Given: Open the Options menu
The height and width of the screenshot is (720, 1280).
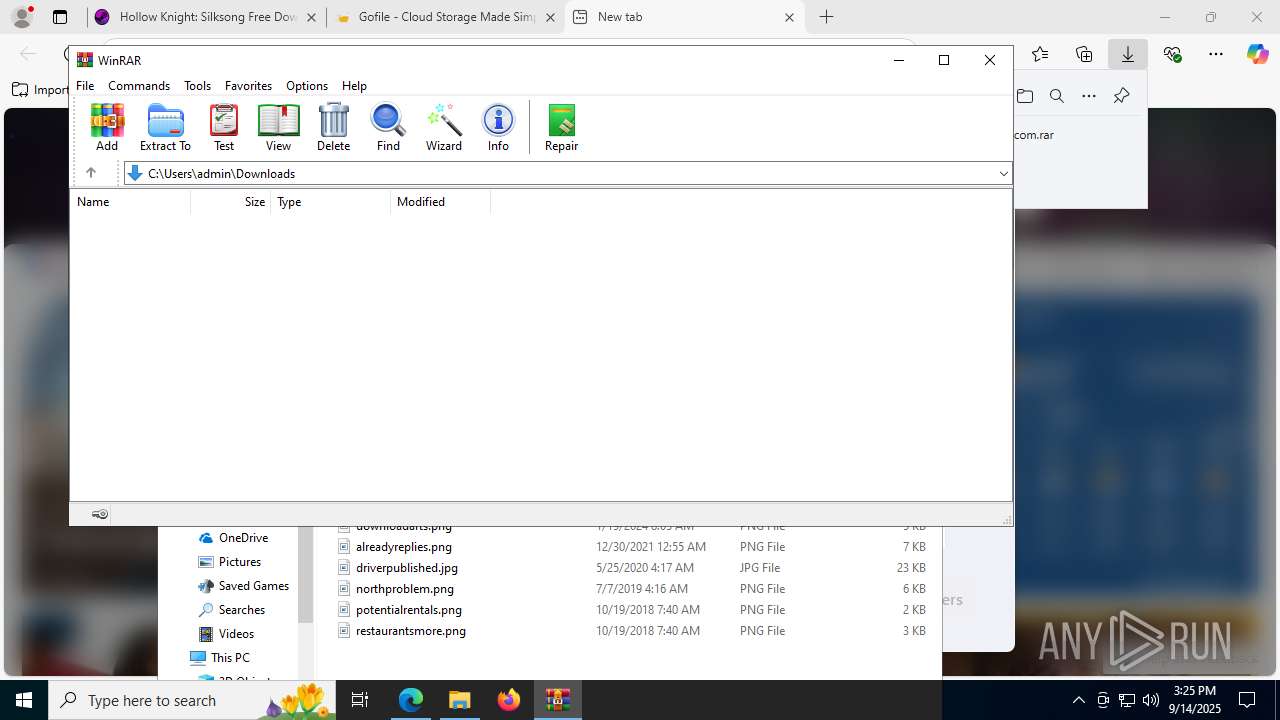Looking at the screenshot, I should tap(307, 86).
